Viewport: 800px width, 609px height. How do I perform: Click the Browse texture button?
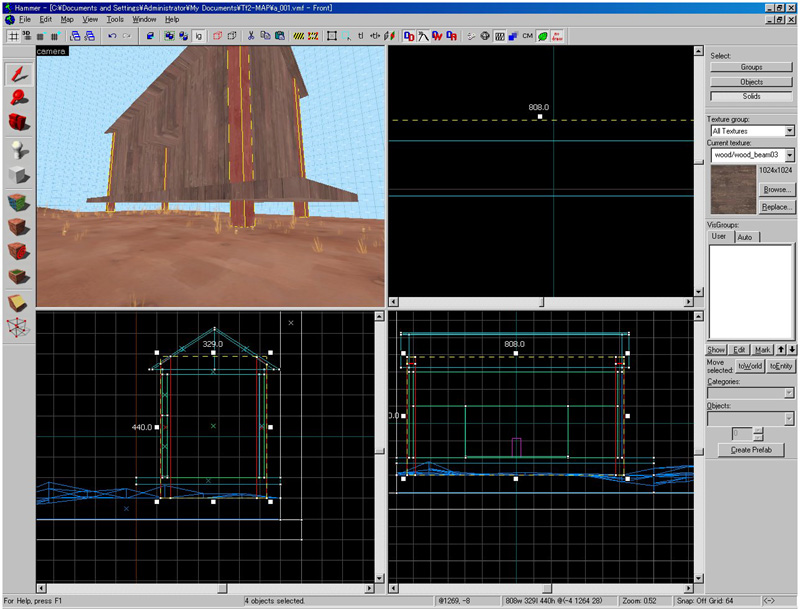click(777, 190)
